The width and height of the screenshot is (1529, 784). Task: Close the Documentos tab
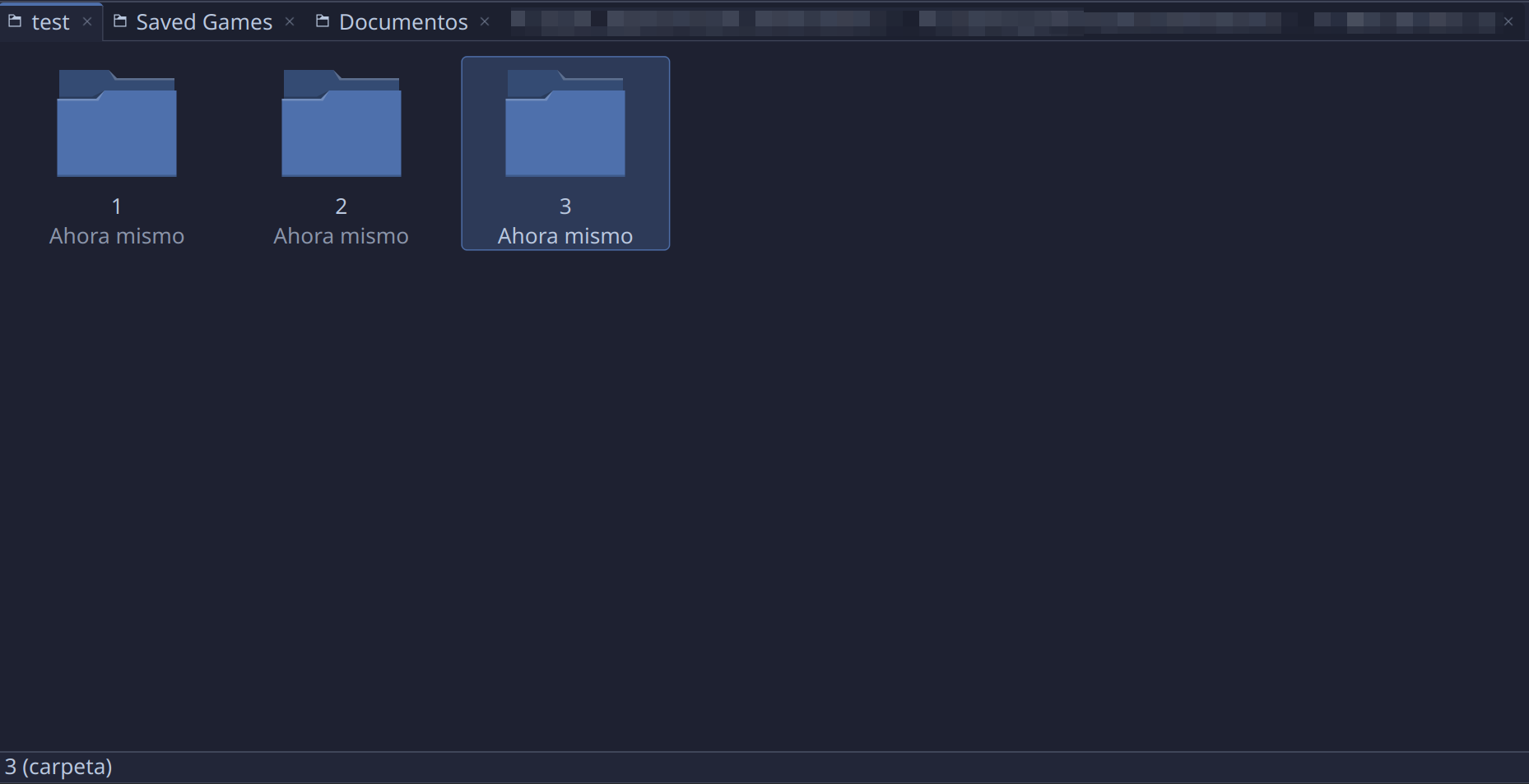tap(485, 21)
